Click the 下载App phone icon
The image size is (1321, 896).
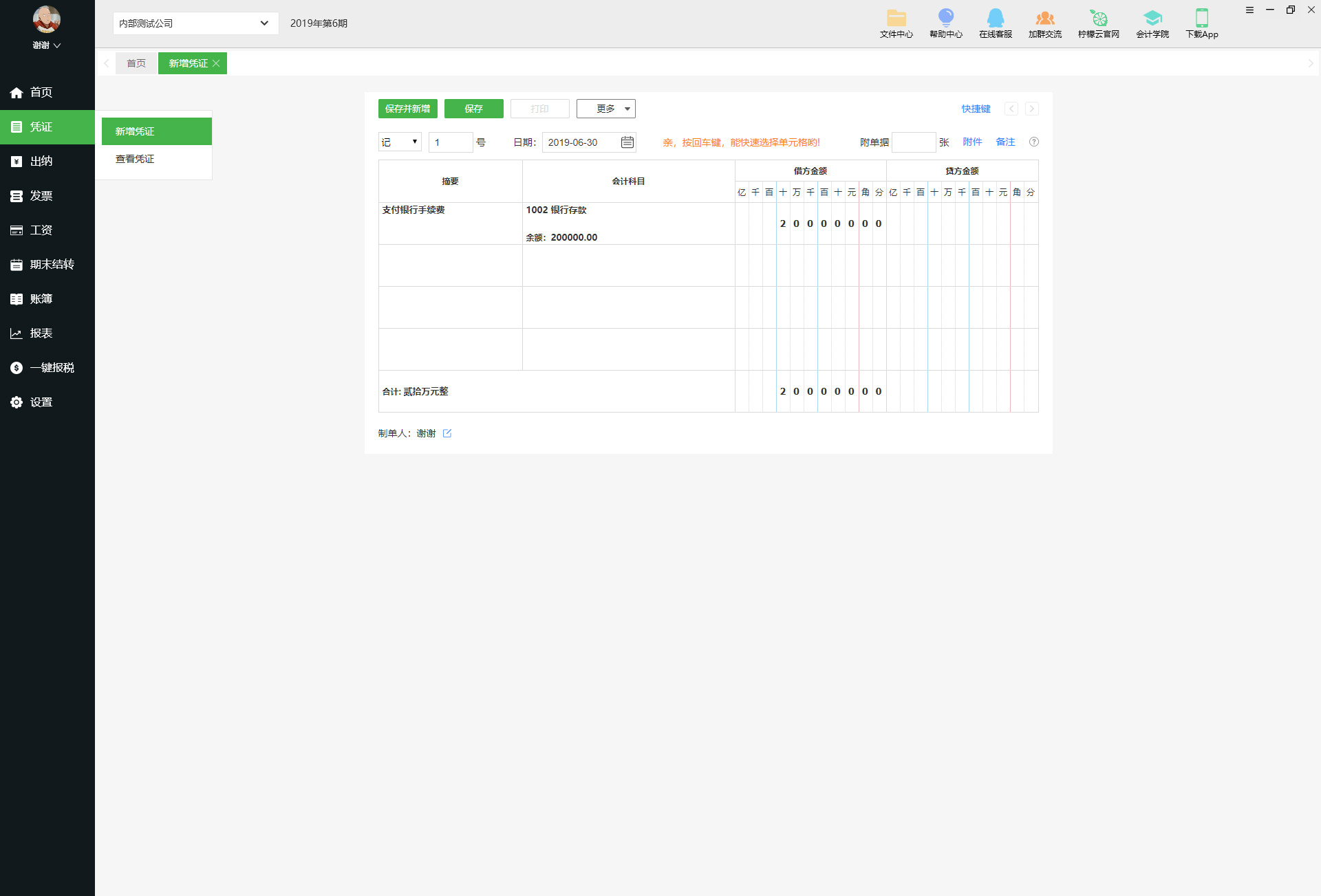pos(1201,19)
